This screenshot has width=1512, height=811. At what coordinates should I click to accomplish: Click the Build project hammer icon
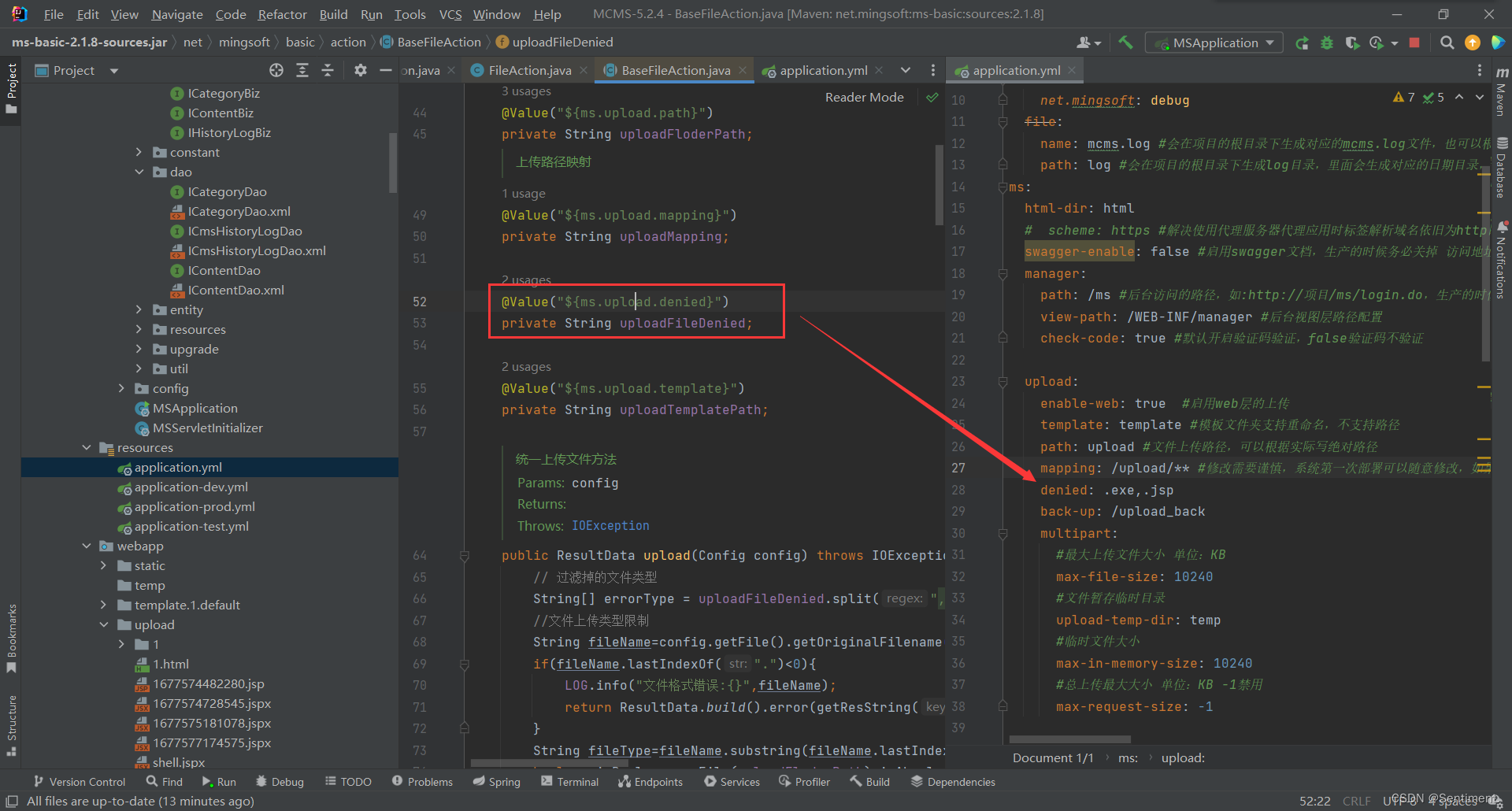click(1125, 43)
